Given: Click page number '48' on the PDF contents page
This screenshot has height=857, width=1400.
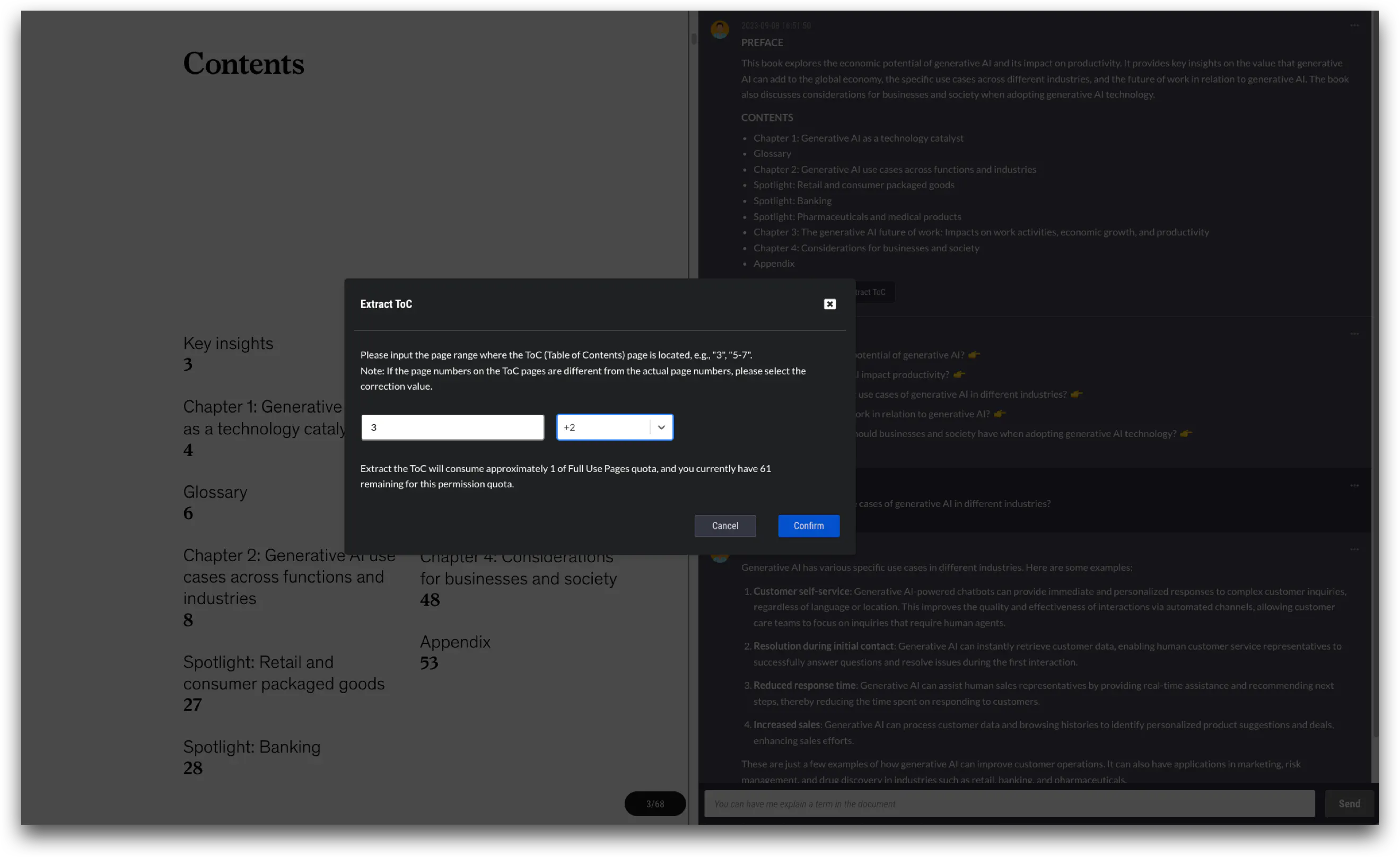Looking at the screenshot, I should 430,600.
